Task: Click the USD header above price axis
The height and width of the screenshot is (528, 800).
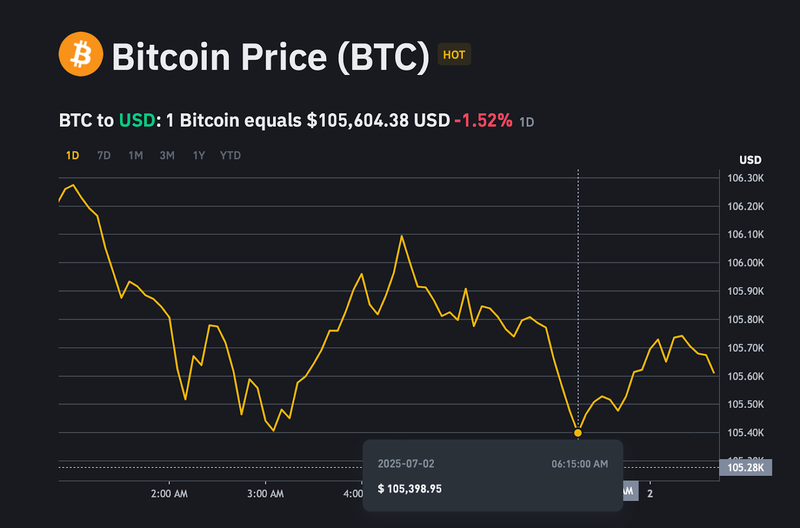Action: 750,160
